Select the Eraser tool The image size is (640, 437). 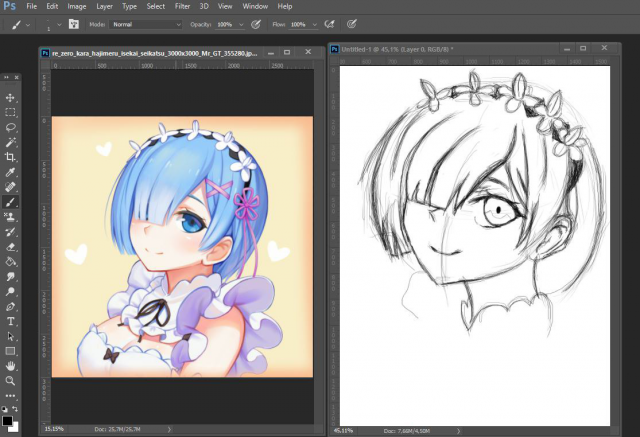pyautogui.click(x=10, y=247)
